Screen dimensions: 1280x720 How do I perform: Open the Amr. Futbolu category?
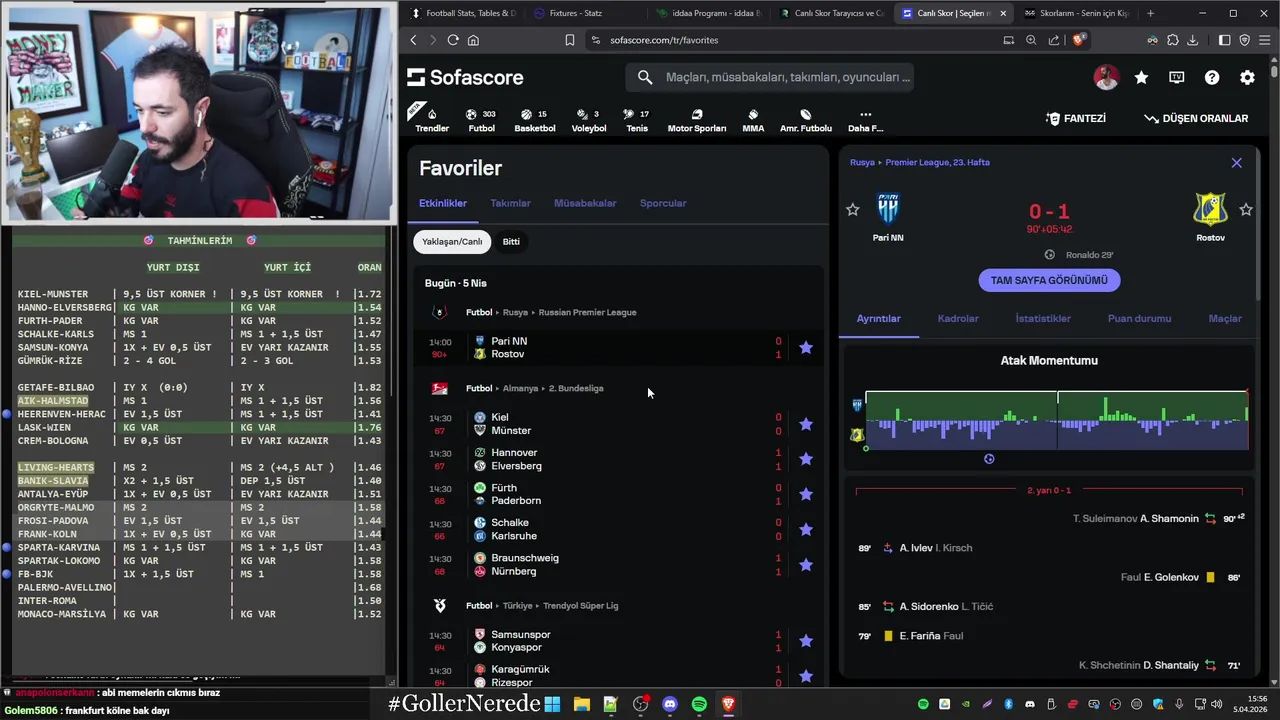click(806, 119)
